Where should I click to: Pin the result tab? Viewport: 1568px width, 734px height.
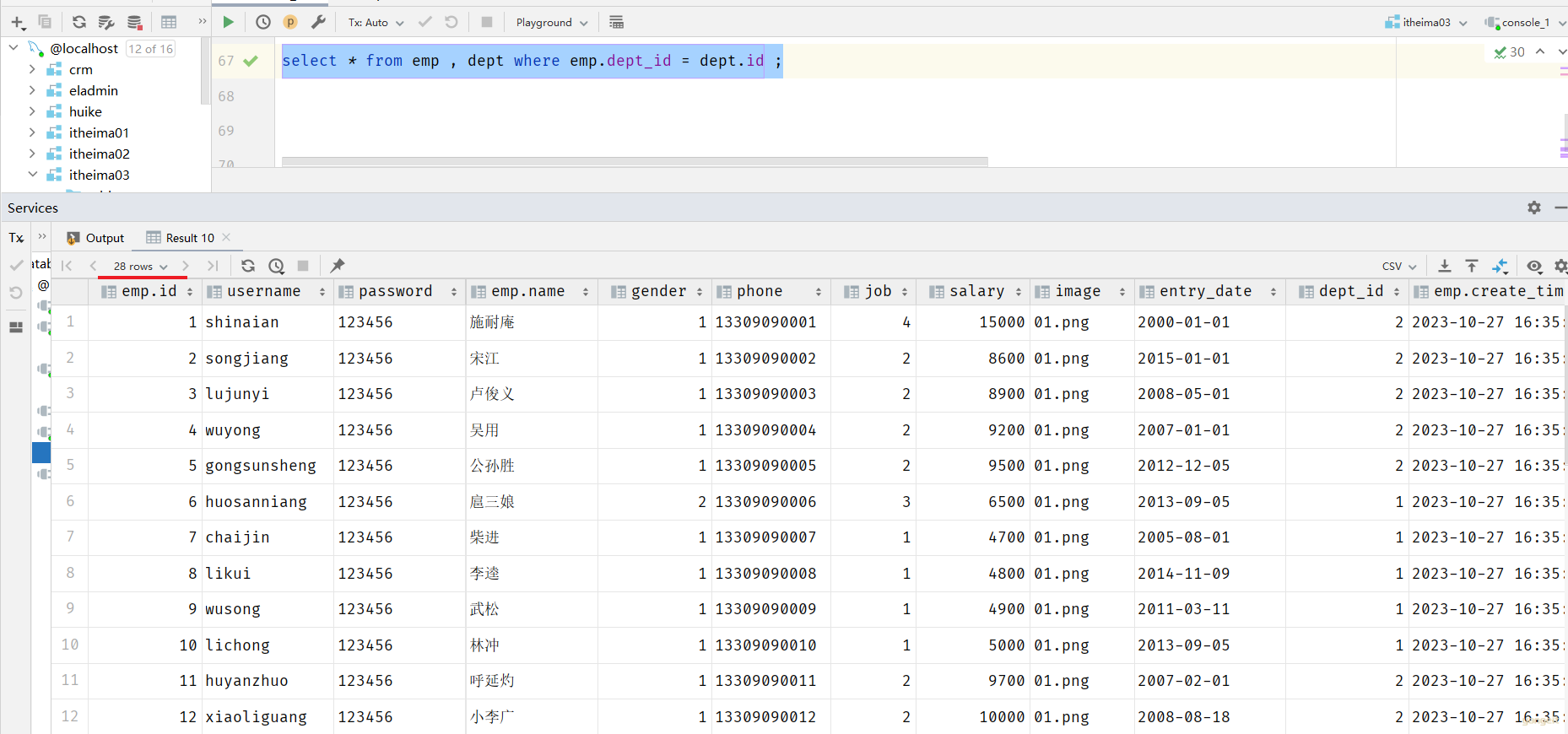(x=338, y=266)
